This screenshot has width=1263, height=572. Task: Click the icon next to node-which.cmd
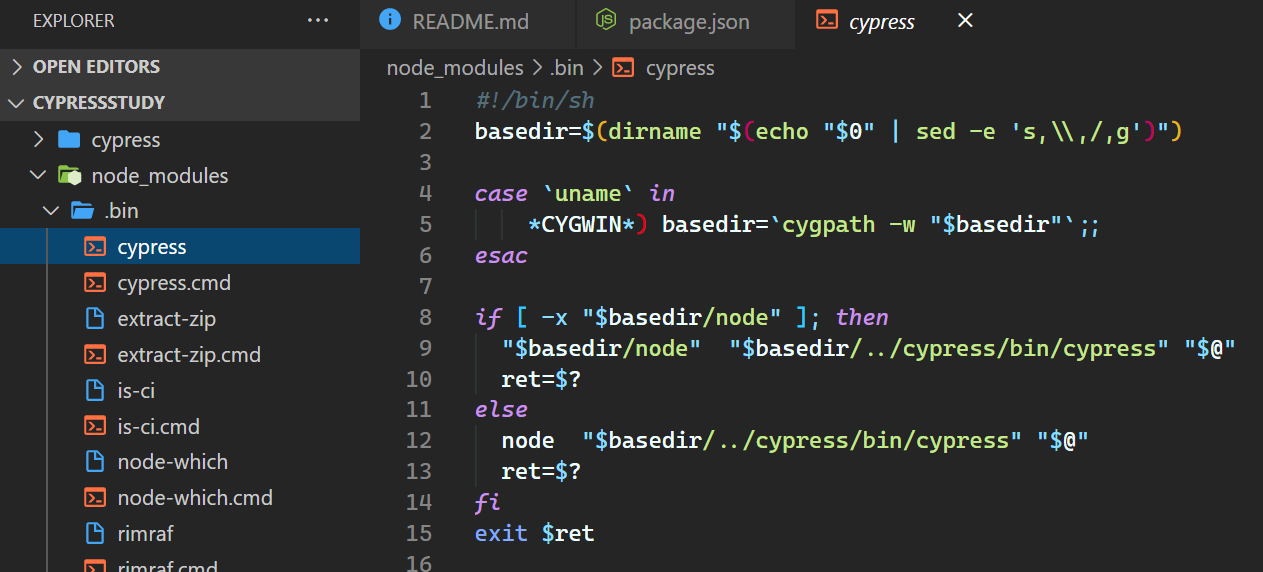95,498
